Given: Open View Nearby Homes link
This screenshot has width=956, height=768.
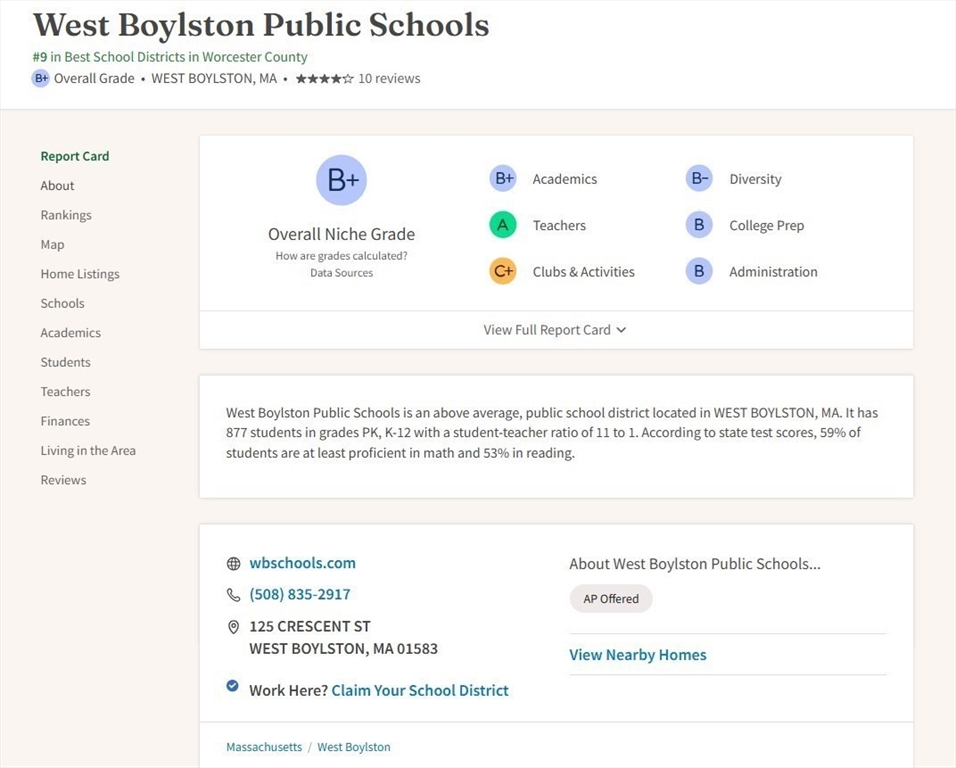Looking at the screenshot, I should (x=638, y=655).
